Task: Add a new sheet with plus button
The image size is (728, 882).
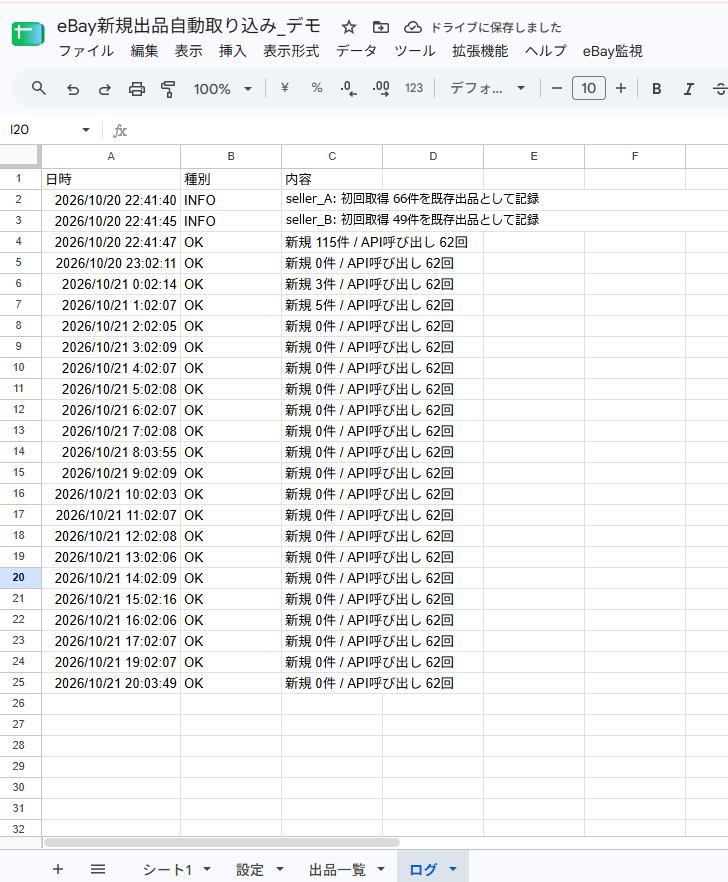Action: click(x=57, y=869)
